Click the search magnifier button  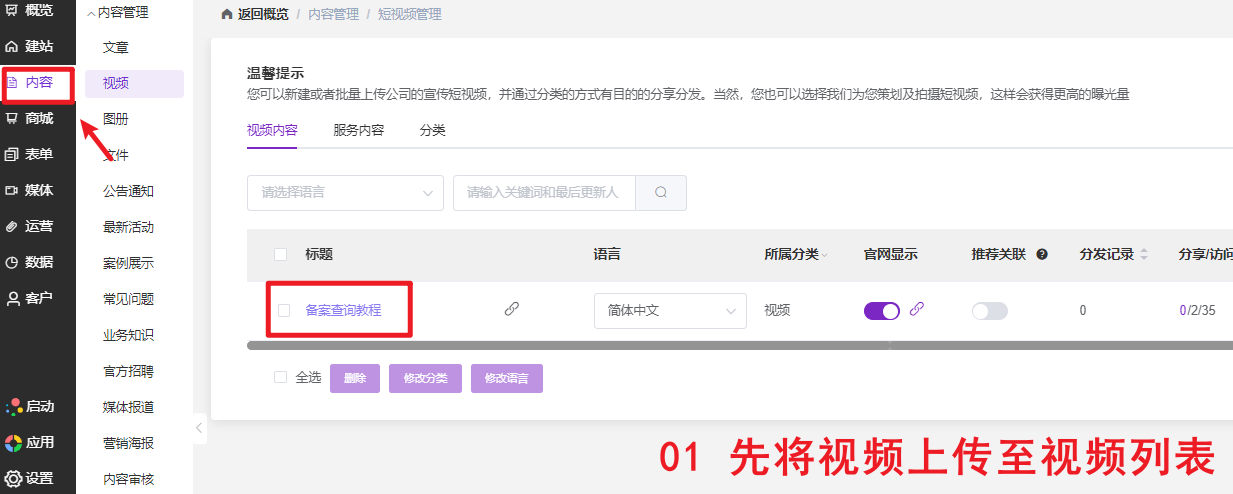[661, 192]
